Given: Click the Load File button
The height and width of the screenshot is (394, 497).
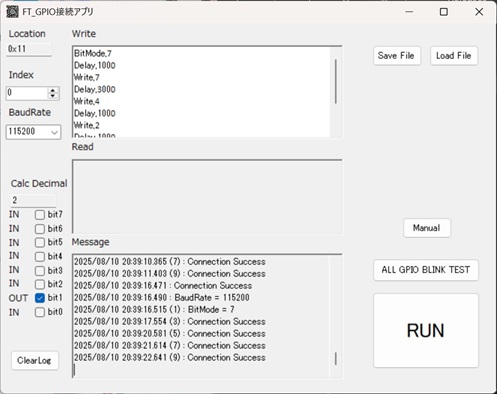Looking at the screenshot, I should [x=454, y=56].
